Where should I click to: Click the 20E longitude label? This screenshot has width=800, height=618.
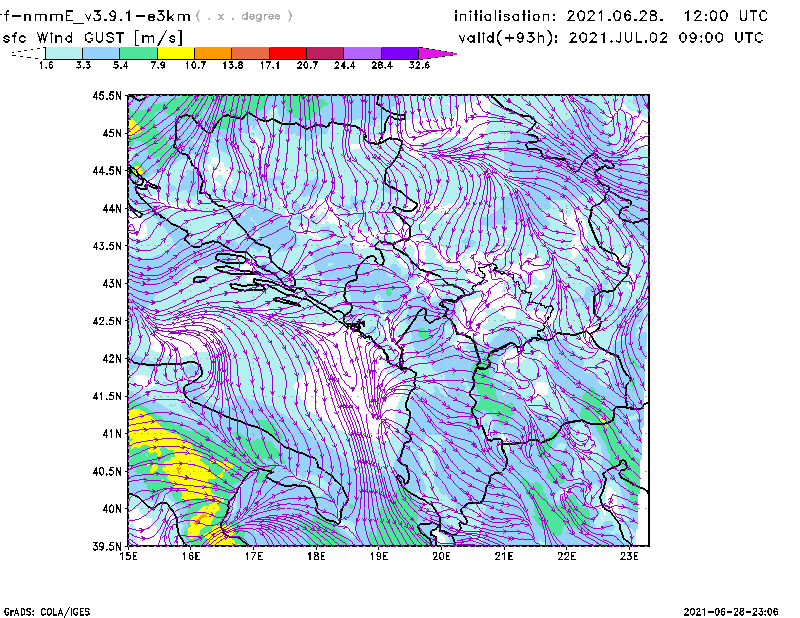coord(441,556)
